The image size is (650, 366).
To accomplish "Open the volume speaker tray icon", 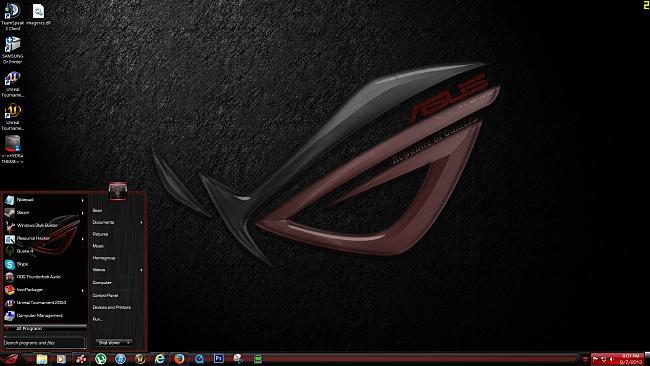I will point(611,359).
